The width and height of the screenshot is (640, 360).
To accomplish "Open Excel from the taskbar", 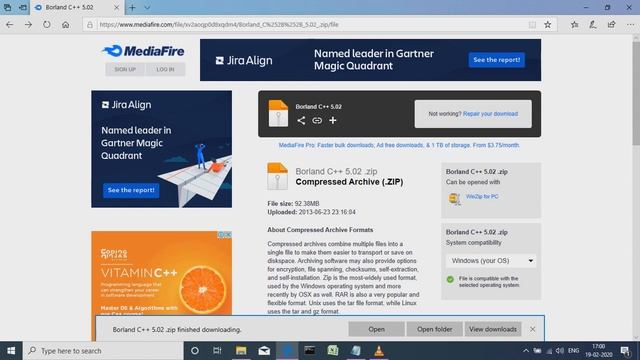I will click(333, 351).
